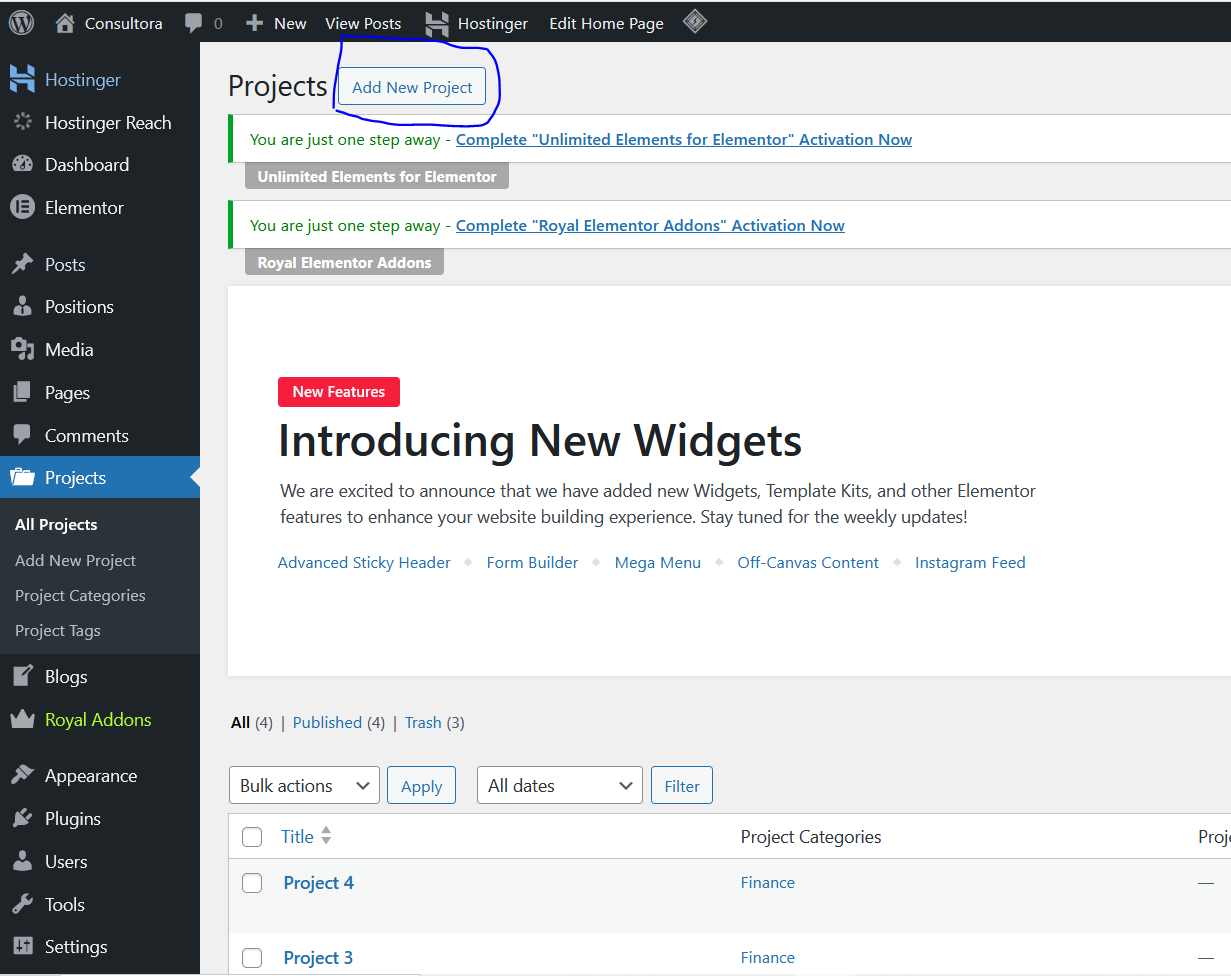Image resolution: width=1231 pixels, height=976 pixels.
Task: Toggle the select-all checkbox beside Title
Action: (x=252, y=837)
